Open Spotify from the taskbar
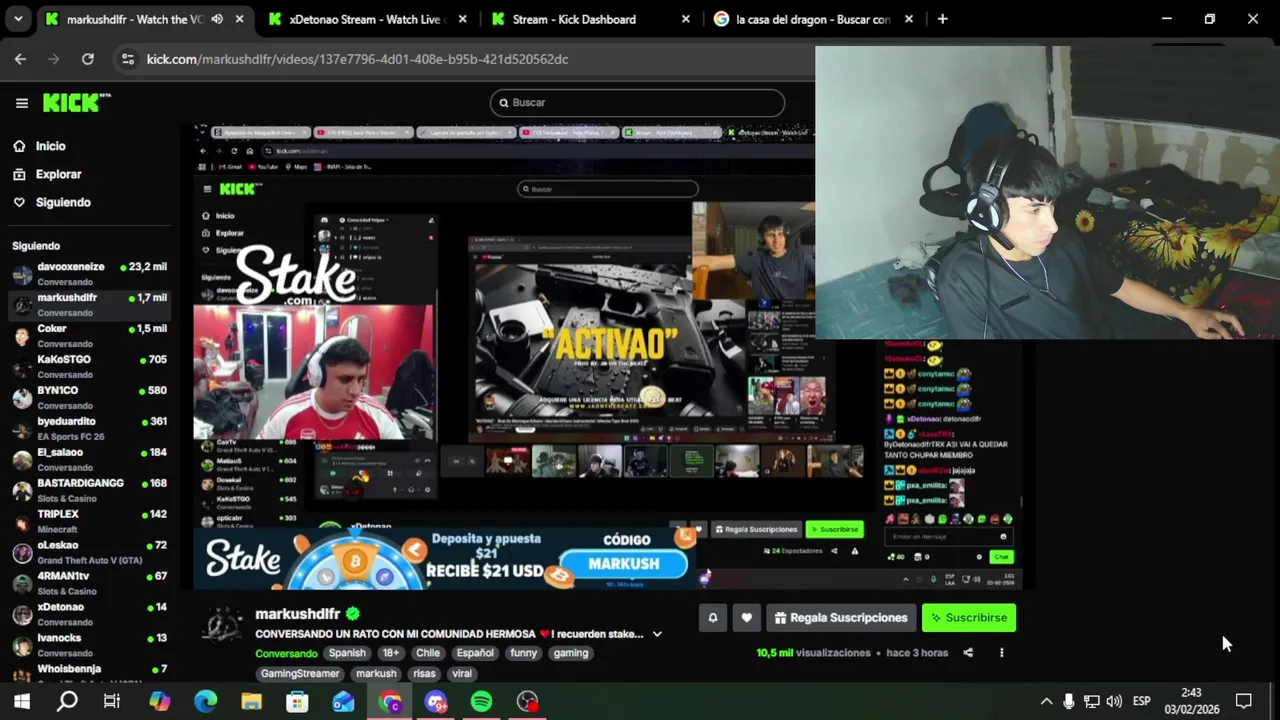This screenshot has width=1280, height=720. 481,702
